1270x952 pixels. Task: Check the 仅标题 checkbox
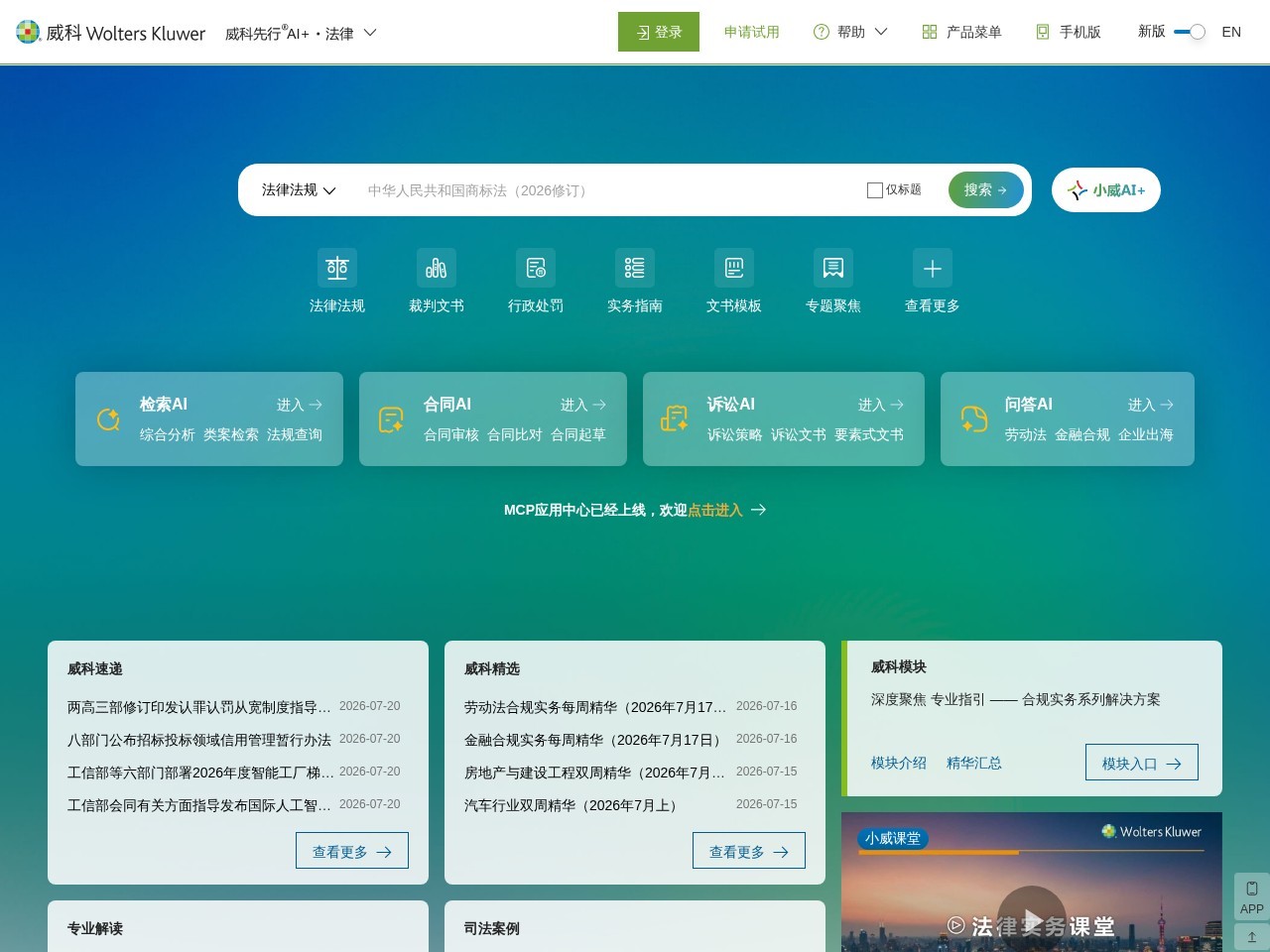click(x=875, y=190)
